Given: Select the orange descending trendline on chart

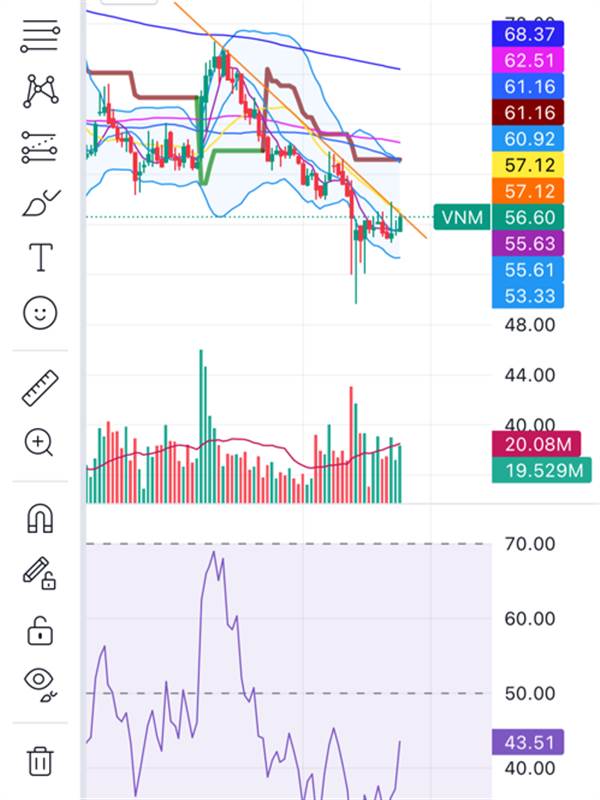Looking at the screenshot, I should click(x=300, y=120).
